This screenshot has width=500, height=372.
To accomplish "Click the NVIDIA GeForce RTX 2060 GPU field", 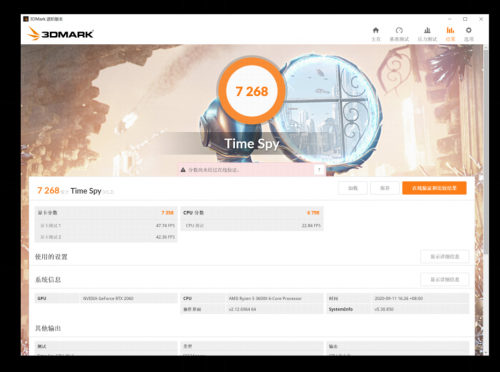I will point(128,298).
